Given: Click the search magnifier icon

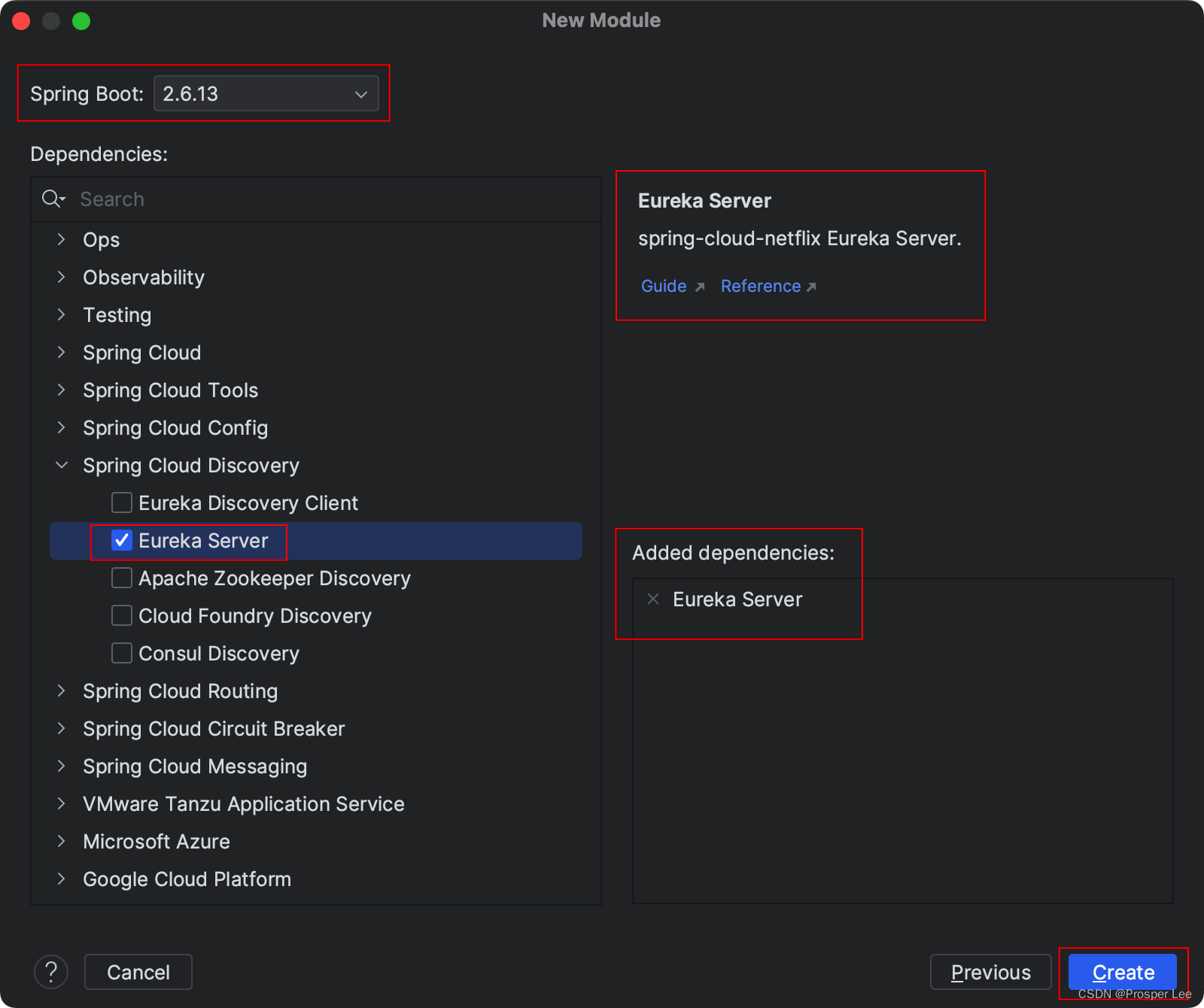Looking at the screenshot, I should click(53, 199).
